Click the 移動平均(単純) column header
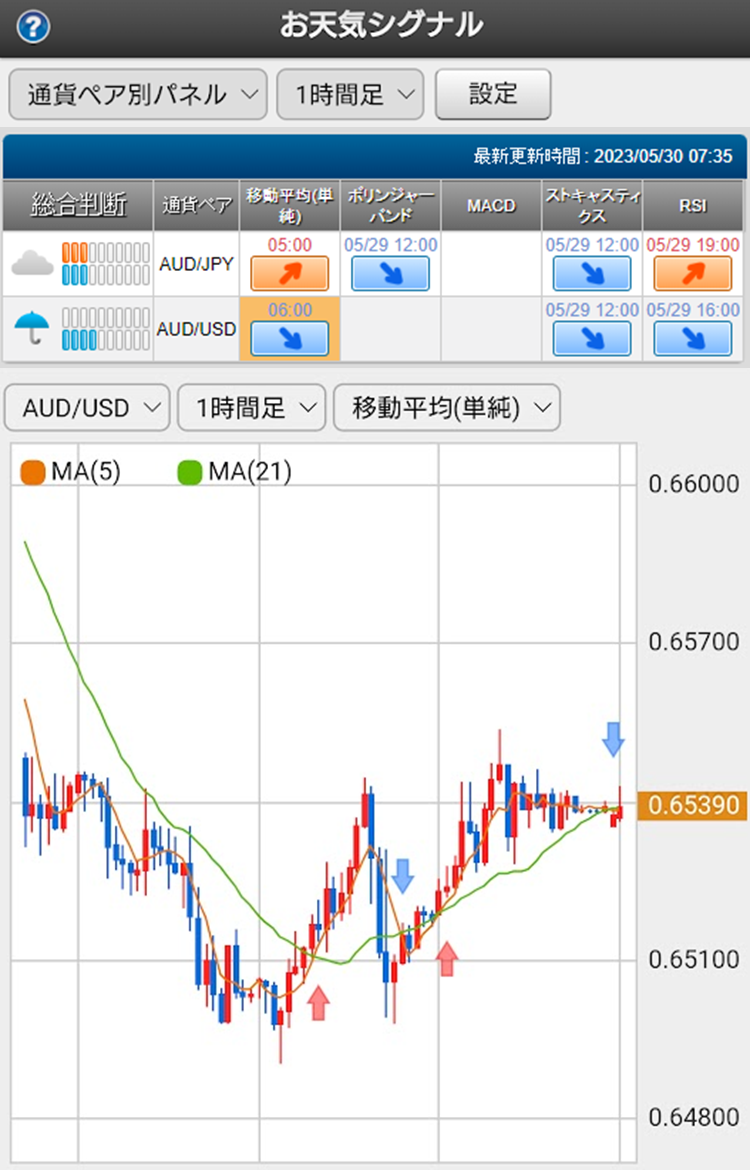Viewport: 750px width, 1170px height. point(290,205)
